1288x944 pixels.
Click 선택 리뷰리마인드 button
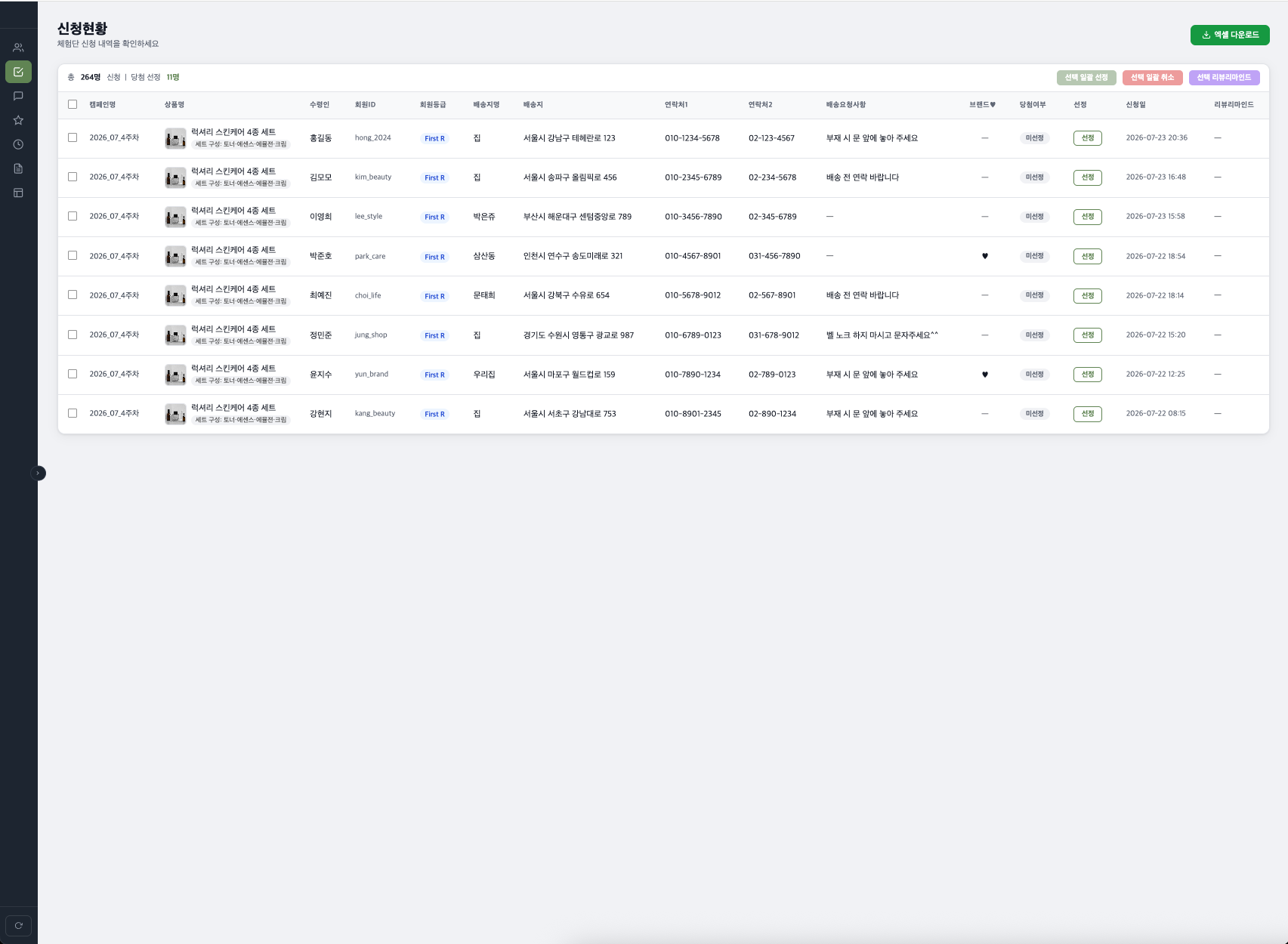[x=1224, y=78]
